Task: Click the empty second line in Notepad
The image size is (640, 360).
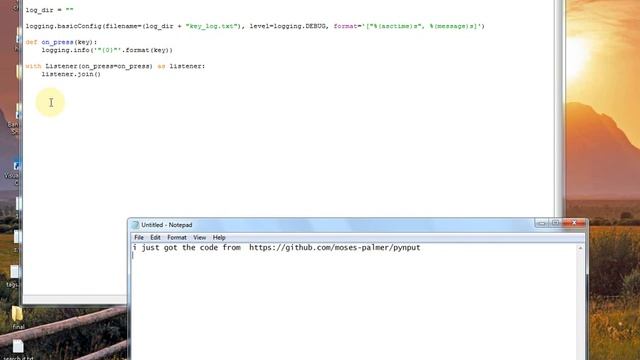Action: click(353, 256)
